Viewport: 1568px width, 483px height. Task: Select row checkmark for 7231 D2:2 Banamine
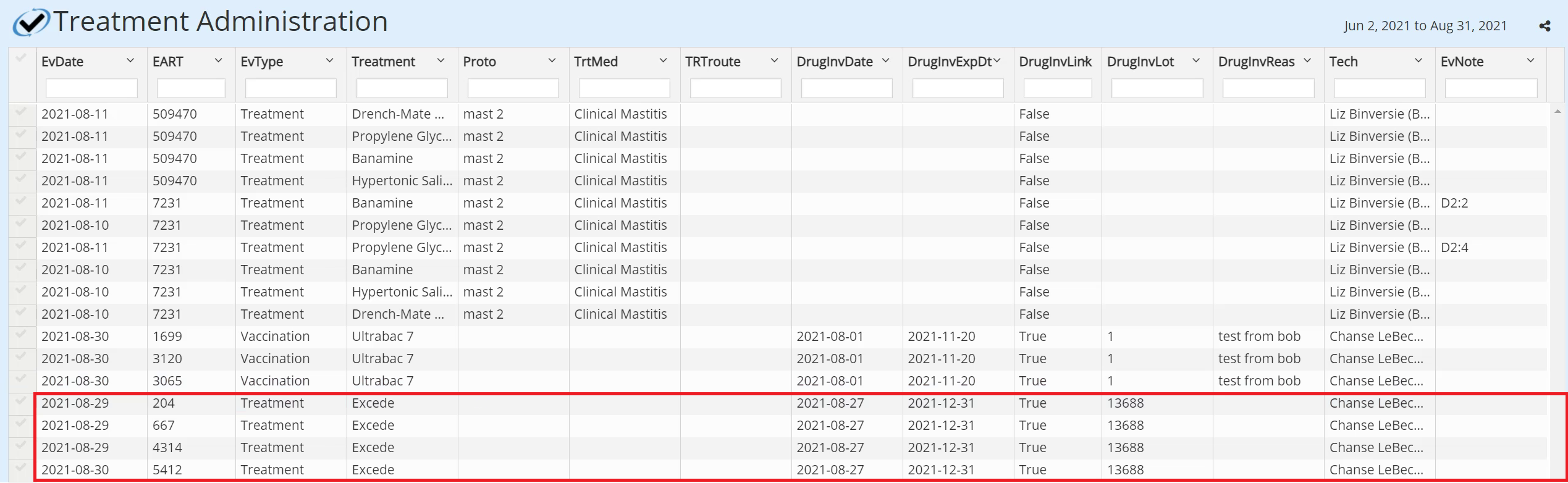click(x=21, y=201)
